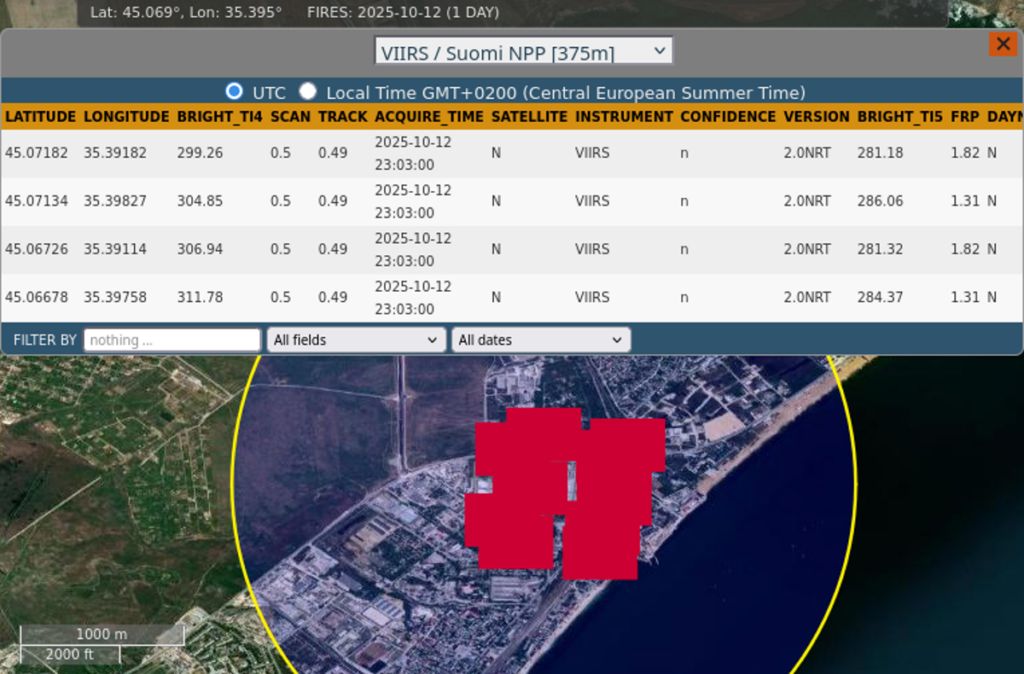1024x674 pixels.
Task: Sort by TRACK column header
Action: (343, 117)
